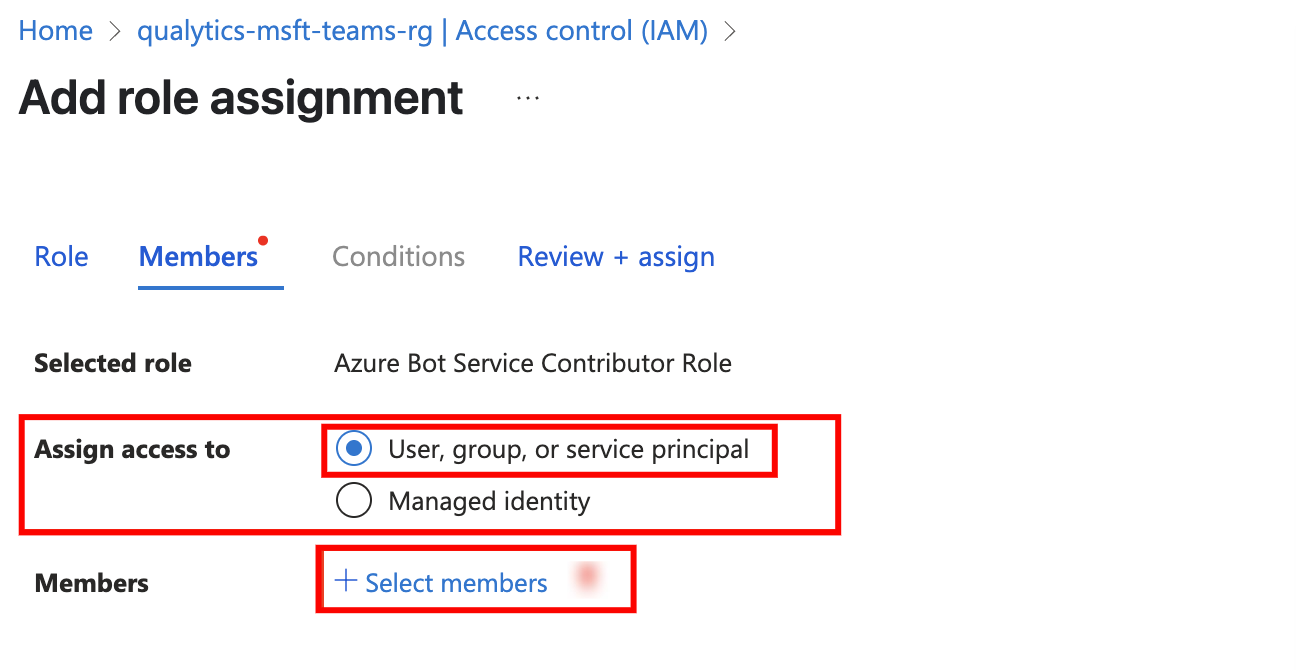The height and width of the screenshot is (670, 1296).
Task: Click the Members section label
Action: click(91, 582)
